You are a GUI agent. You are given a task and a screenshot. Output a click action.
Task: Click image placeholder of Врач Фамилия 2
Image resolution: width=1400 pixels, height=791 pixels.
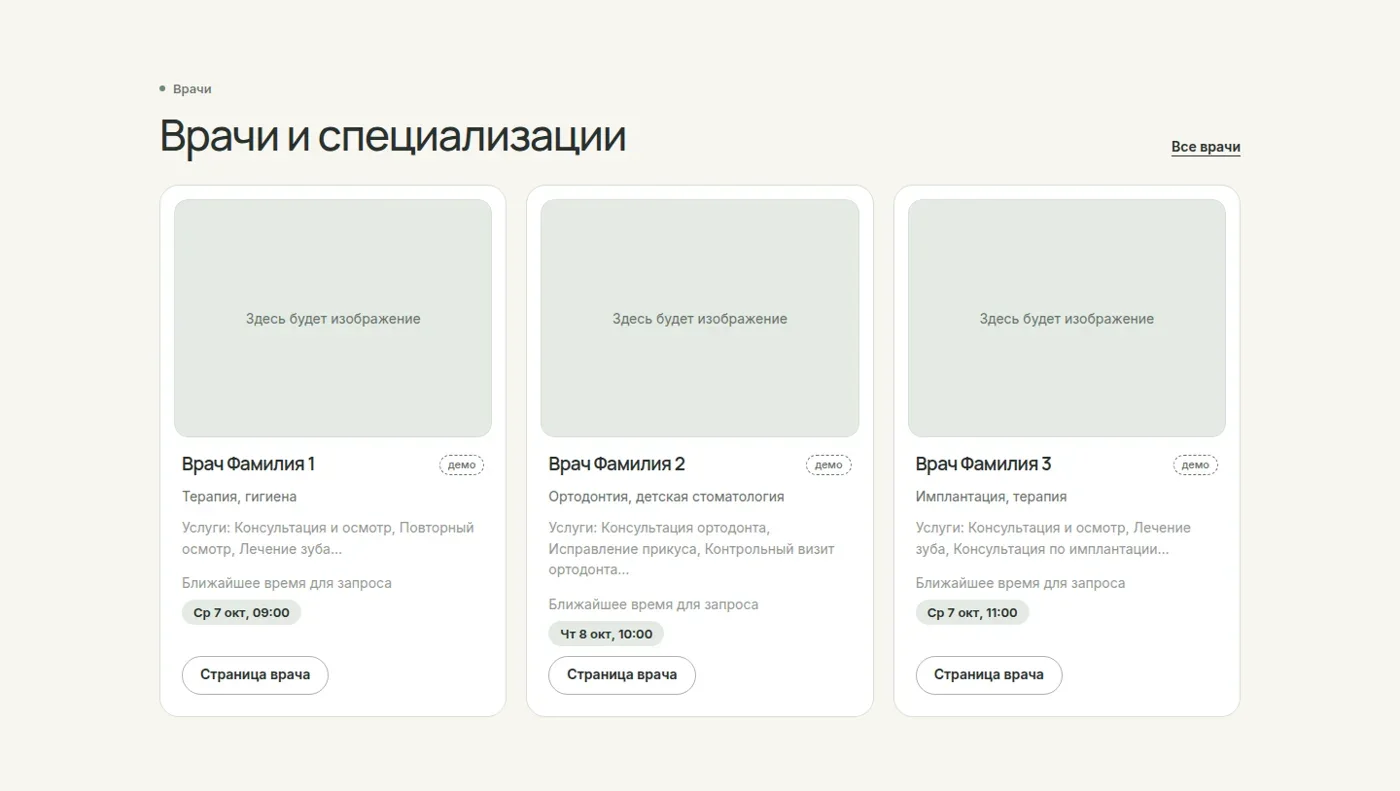[x=700, y=318]
